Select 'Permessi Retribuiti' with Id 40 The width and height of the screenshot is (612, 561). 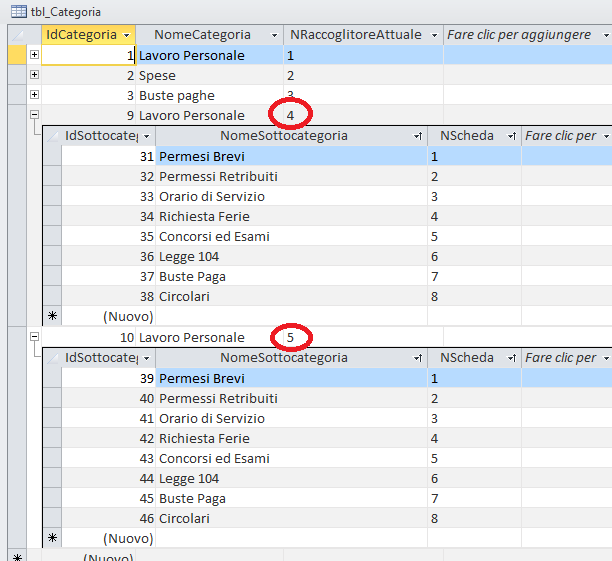point(292,398)
